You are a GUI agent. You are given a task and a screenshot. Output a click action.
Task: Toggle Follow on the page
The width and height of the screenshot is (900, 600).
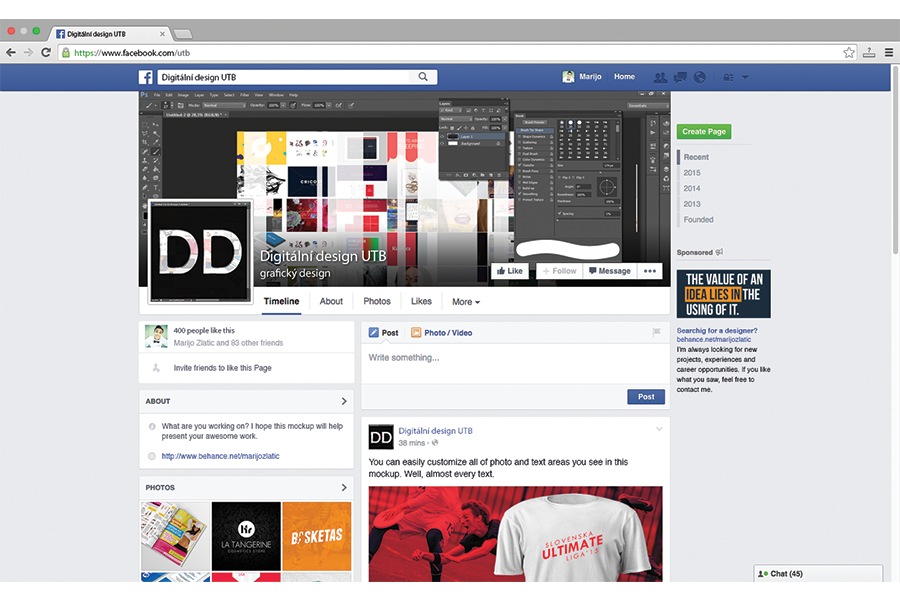coord(558,271)
